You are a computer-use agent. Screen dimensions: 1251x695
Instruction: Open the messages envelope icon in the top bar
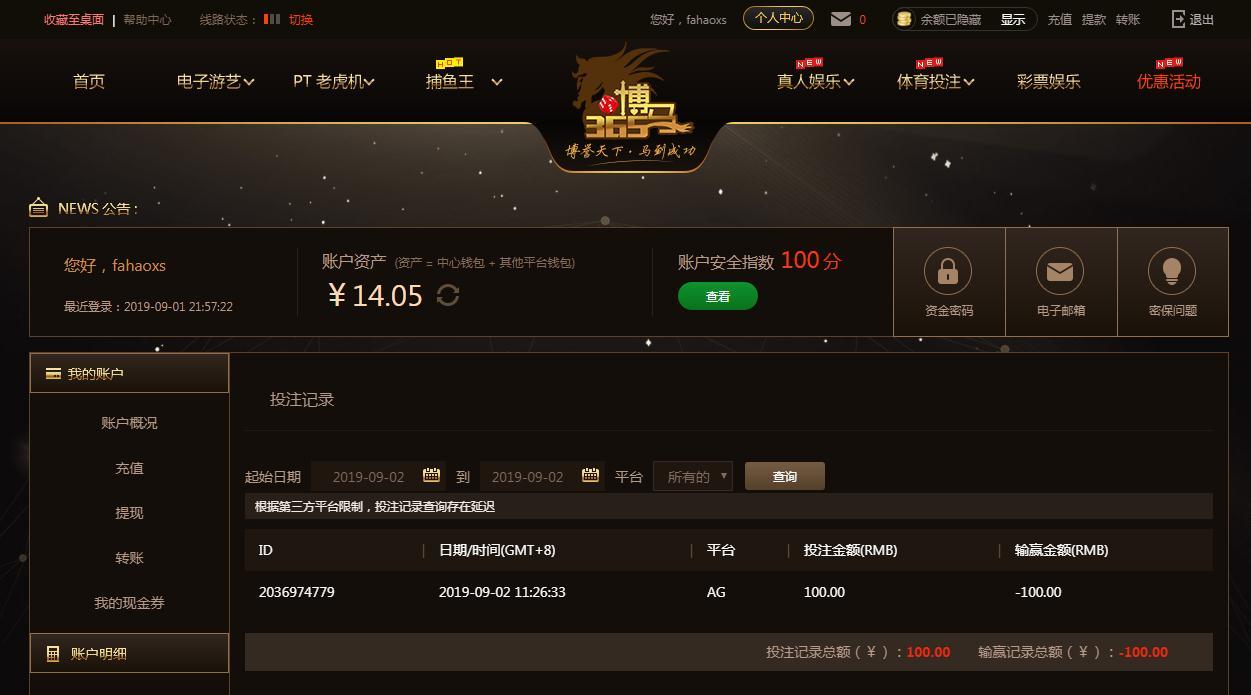(x=841, y=19)
